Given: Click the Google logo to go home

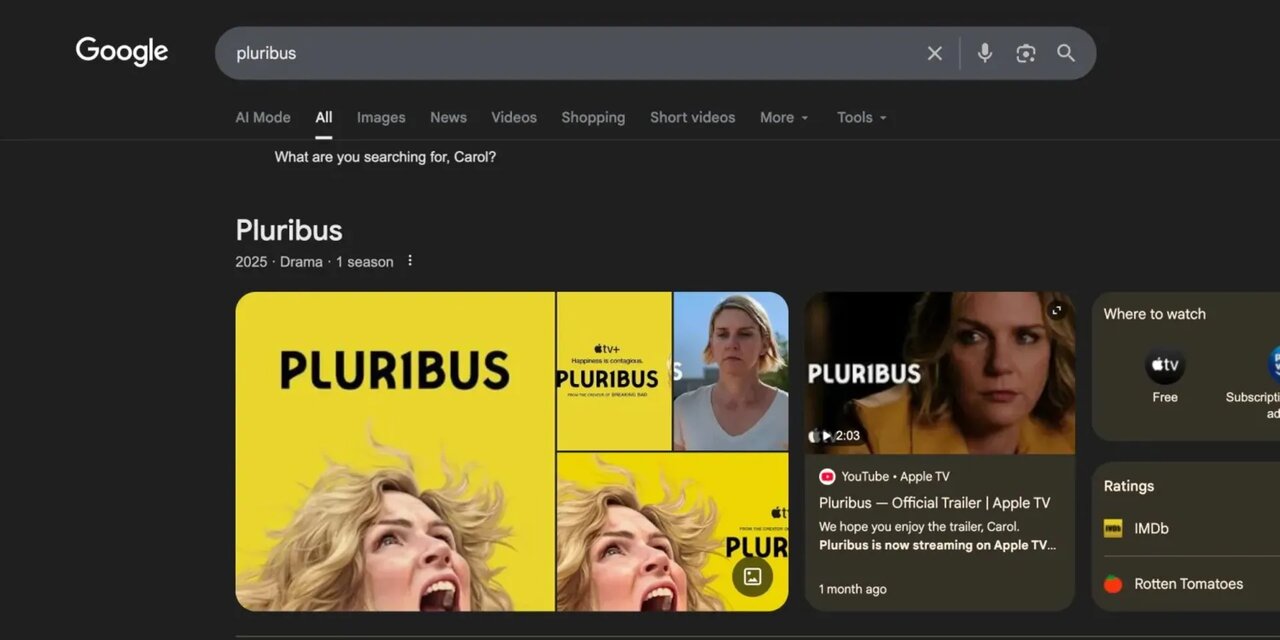Looking at the screenshot, I should (121, 50).
